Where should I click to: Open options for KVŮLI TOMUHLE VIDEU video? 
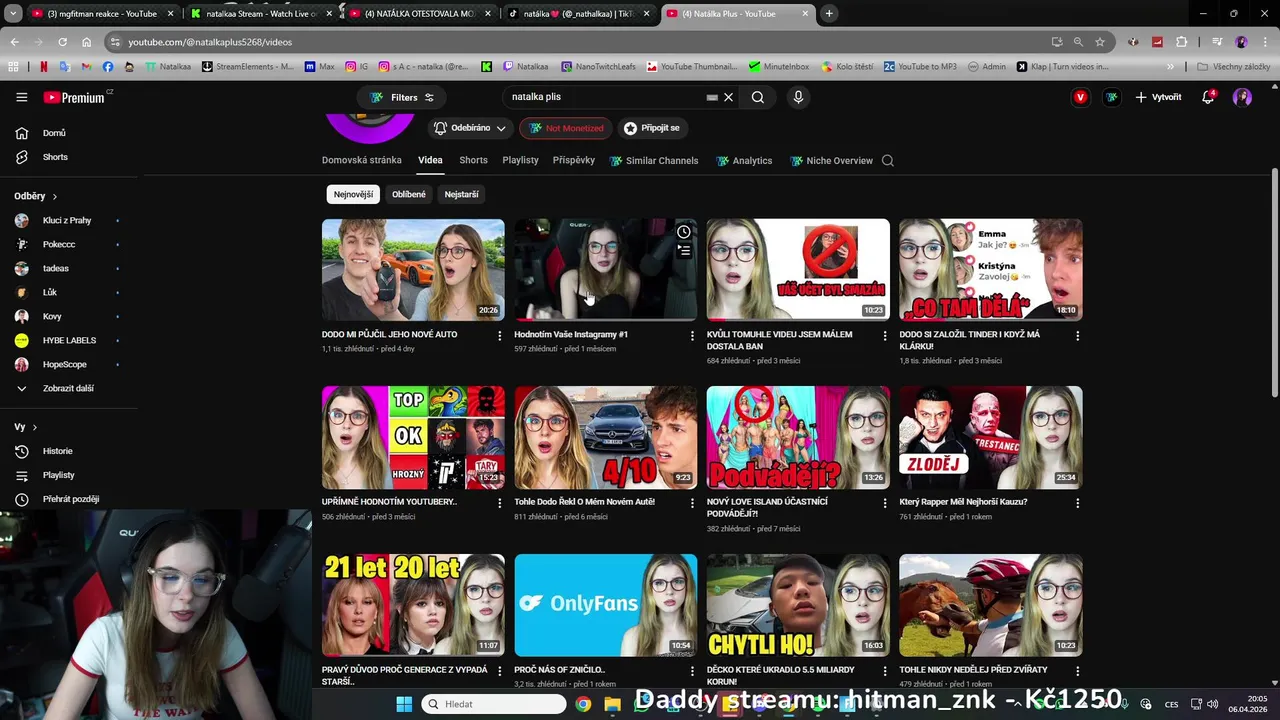884,336
